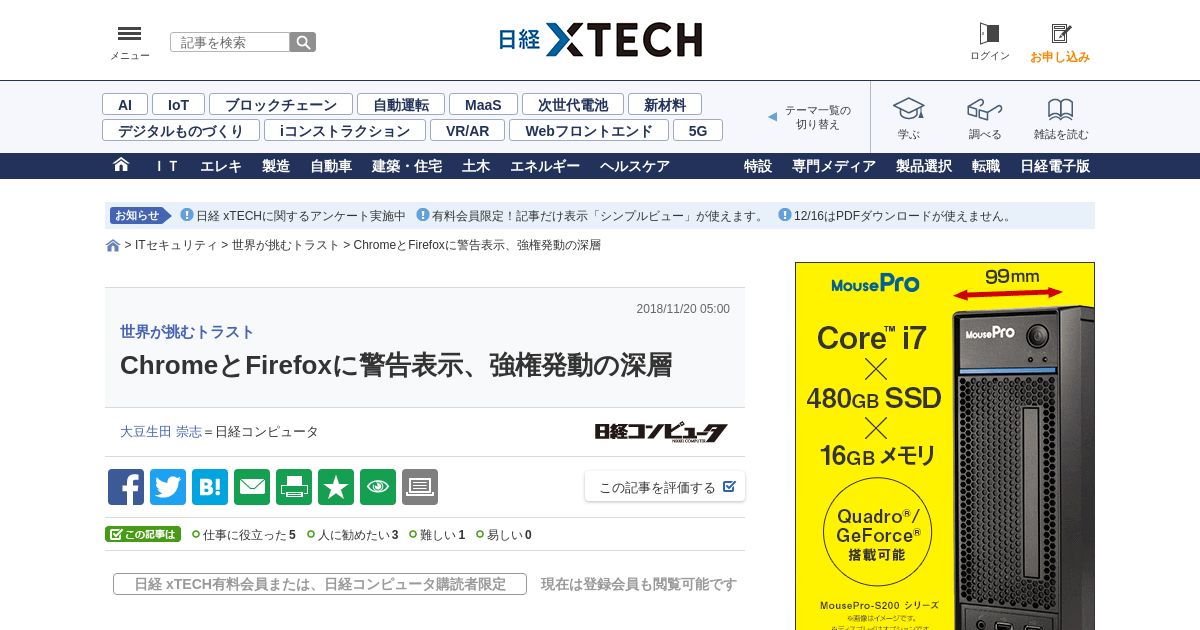Screen dimensions: 1200x630
Task: Click the home icon in navigation bar
Action: (121, 165)
